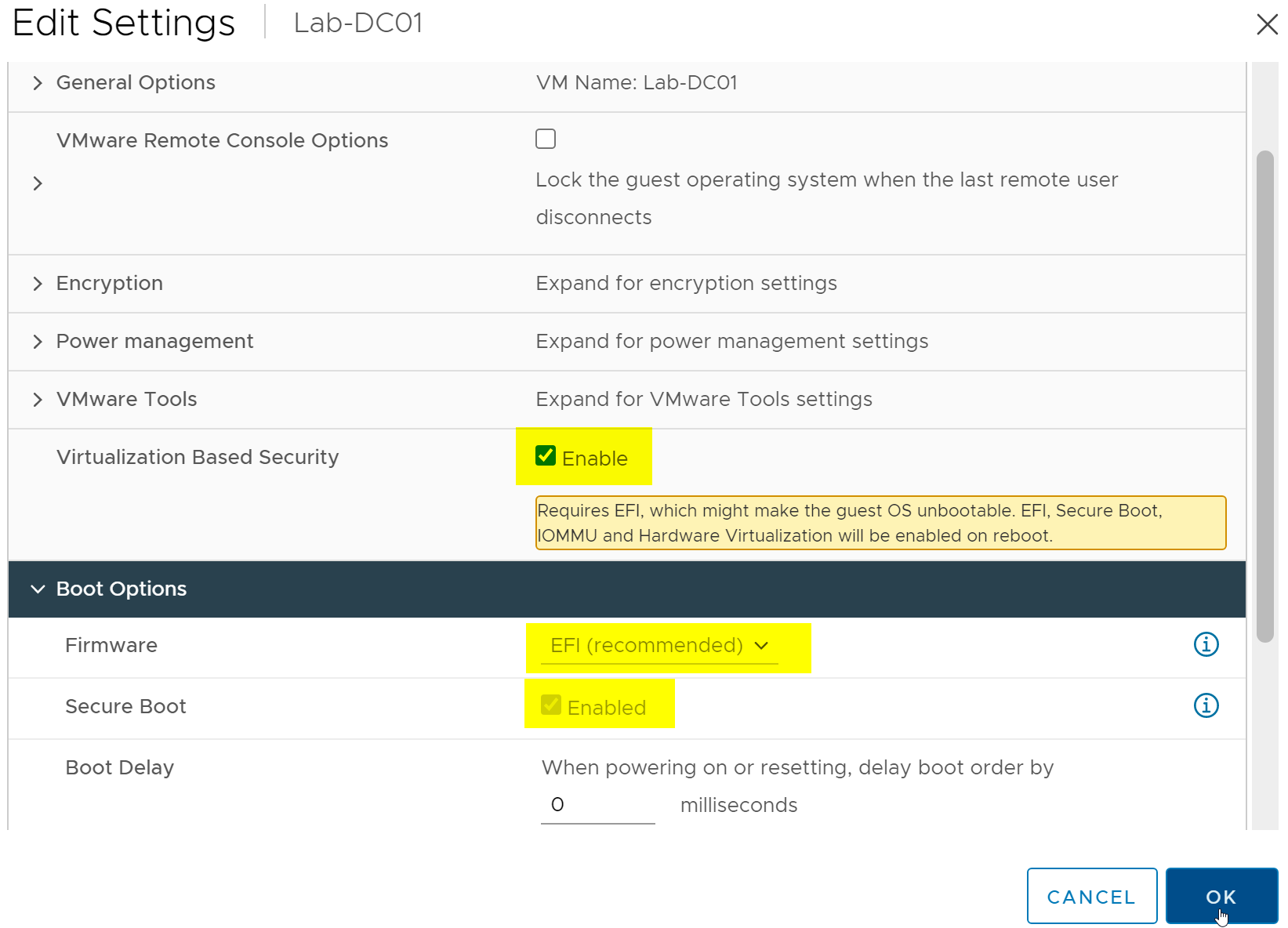Open the Firmware EFI dropdown
The width and height of the screenshot is (1288, 928).
tap(659, 646)
